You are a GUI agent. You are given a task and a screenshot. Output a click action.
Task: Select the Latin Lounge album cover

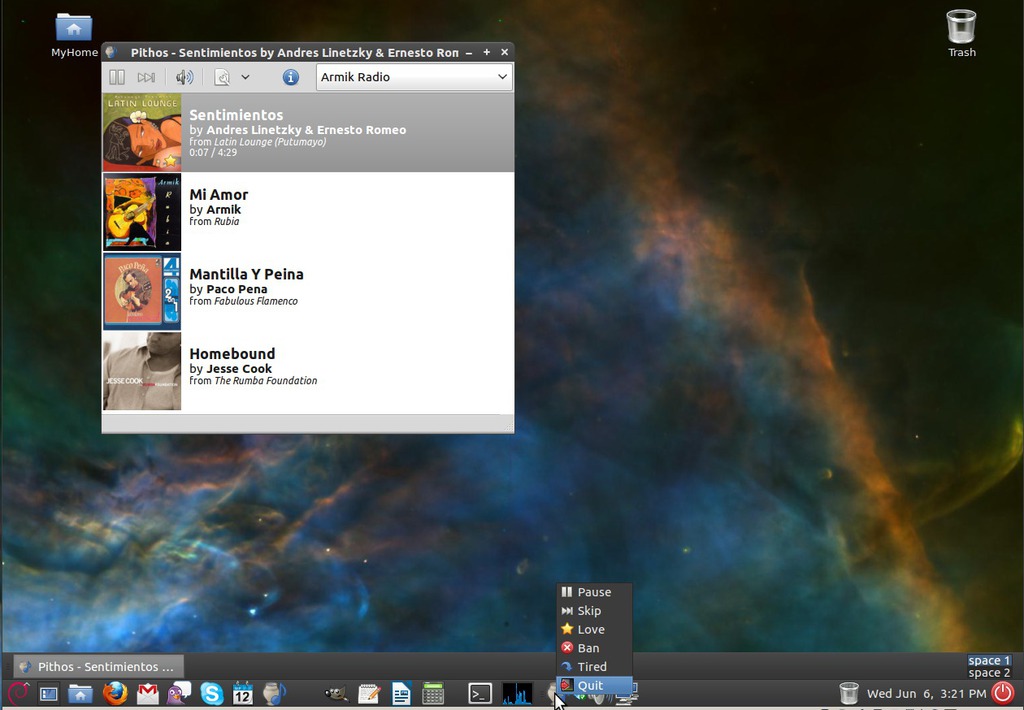142,133
